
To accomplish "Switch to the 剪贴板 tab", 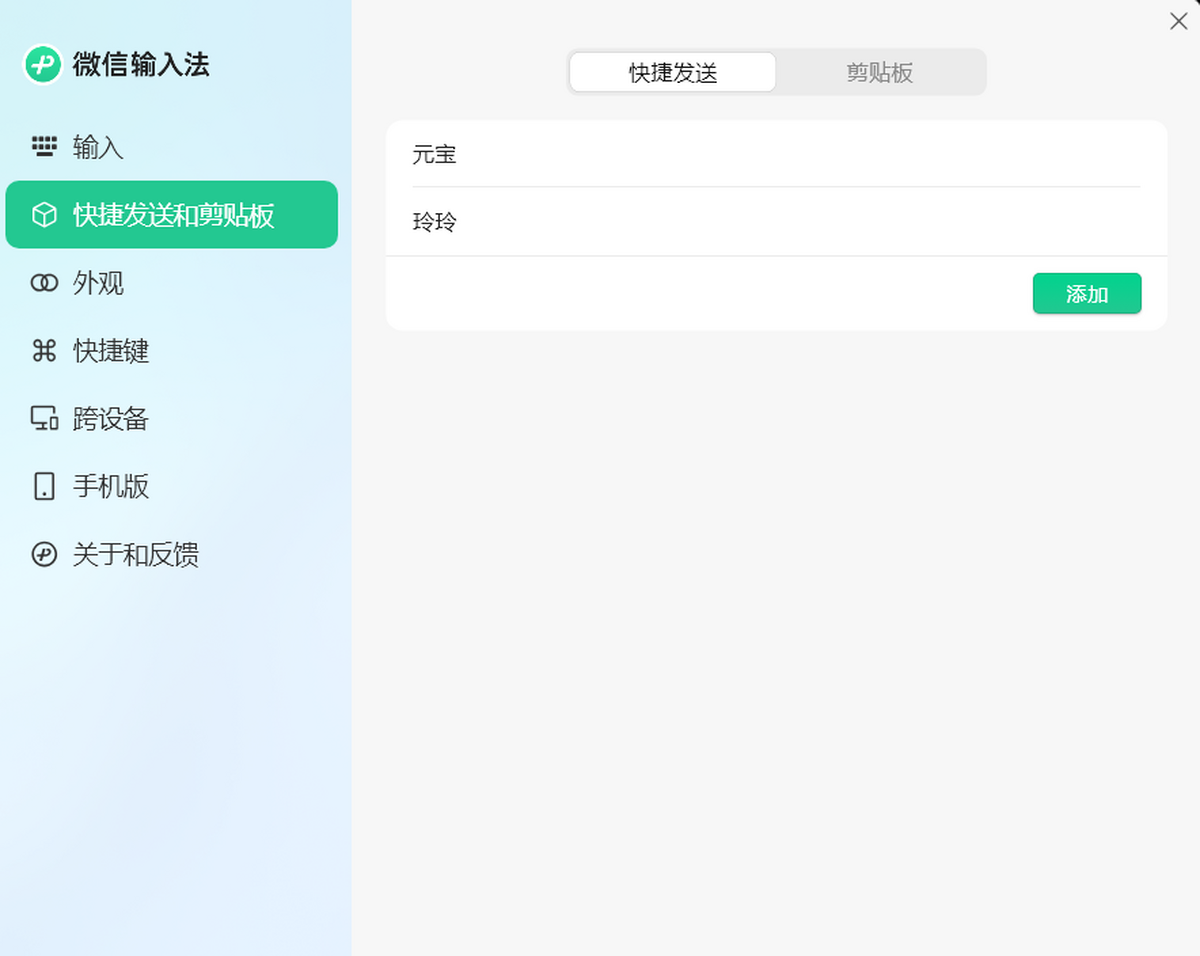I will [x=879, y=72].
